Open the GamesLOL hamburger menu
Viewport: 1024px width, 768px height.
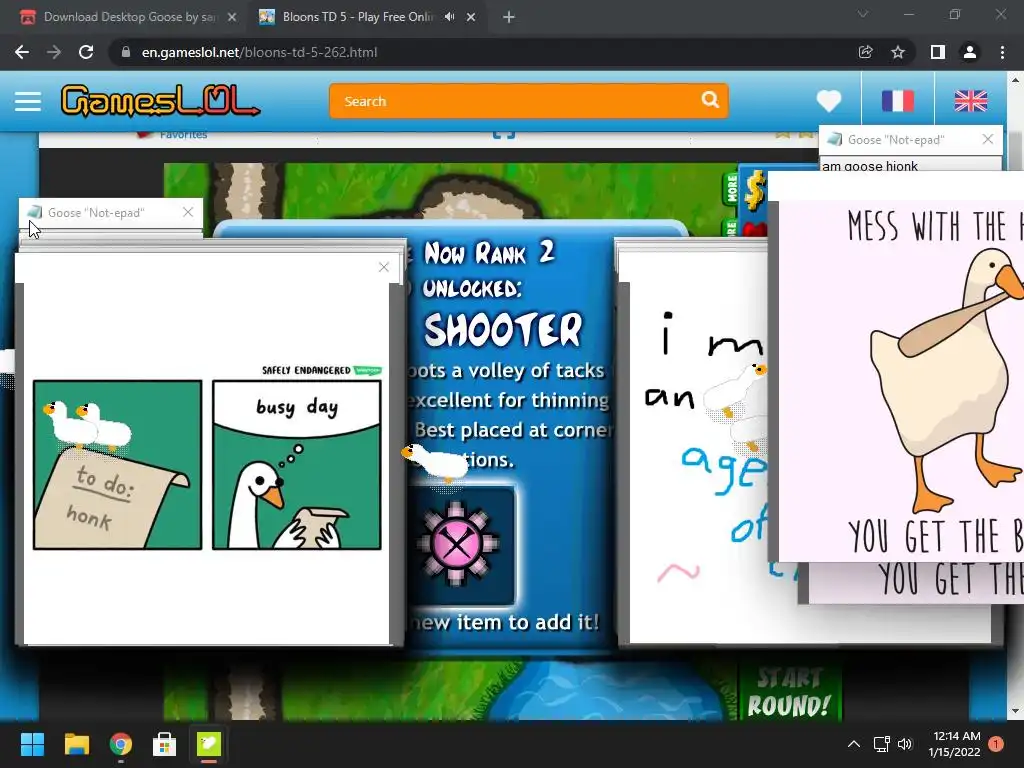click(28, 101)
